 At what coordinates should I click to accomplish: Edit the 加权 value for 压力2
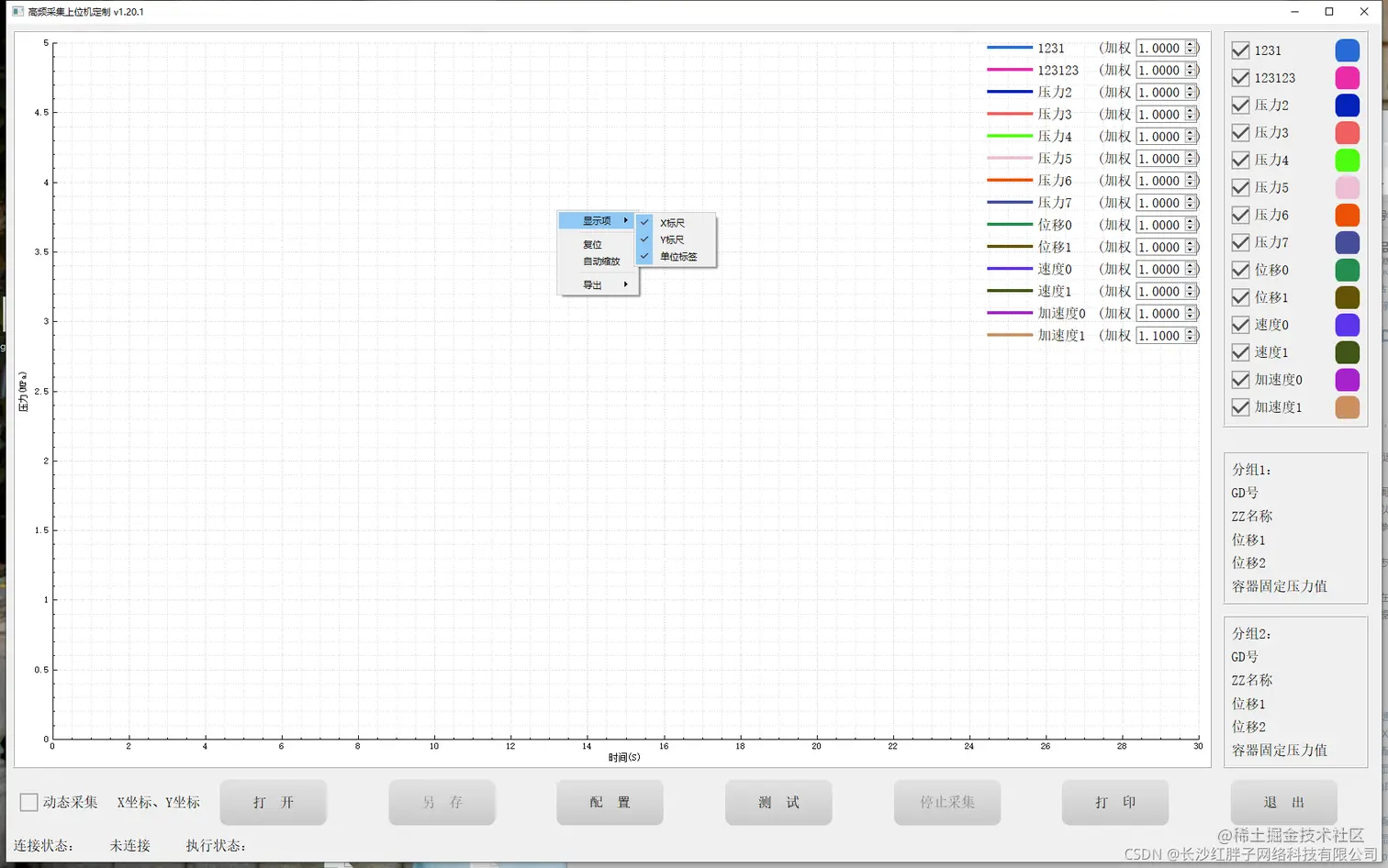(1160, 93)
